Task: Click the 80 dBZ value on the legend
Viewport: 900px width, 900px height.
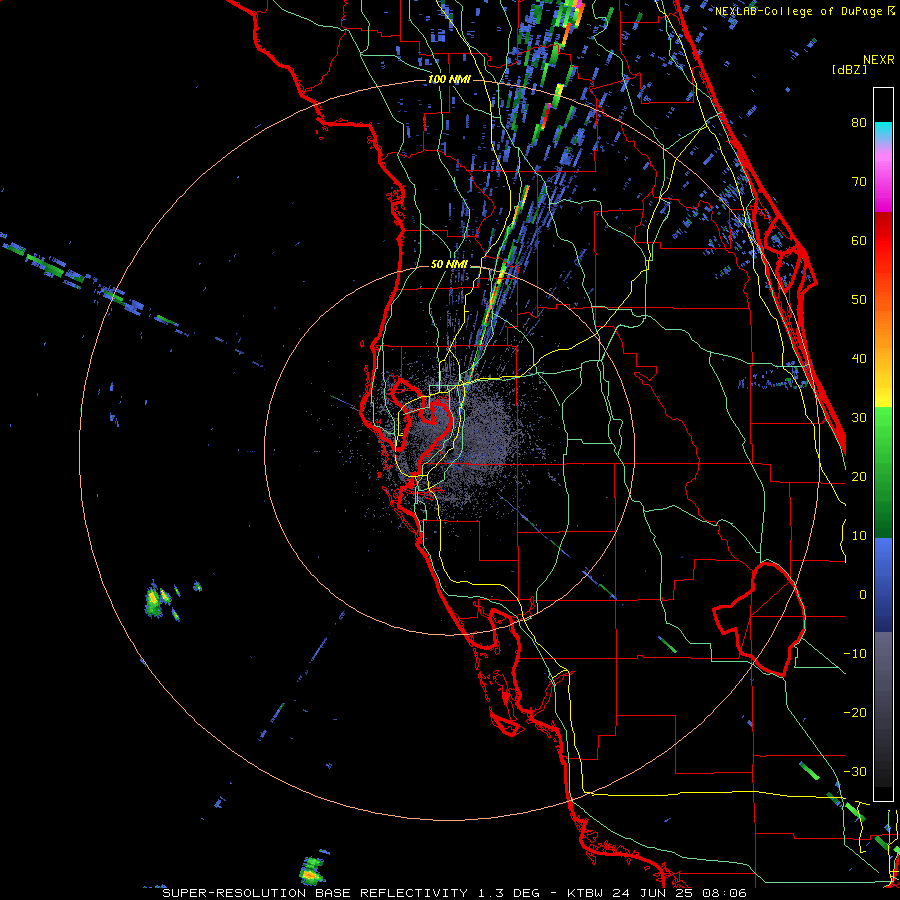Action: (859, 123)
